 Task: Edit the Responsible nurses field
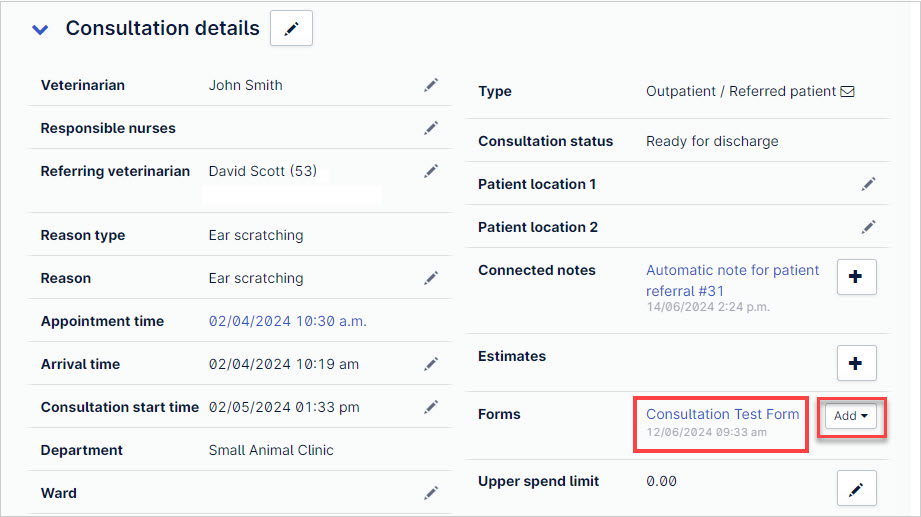(431, 128)
